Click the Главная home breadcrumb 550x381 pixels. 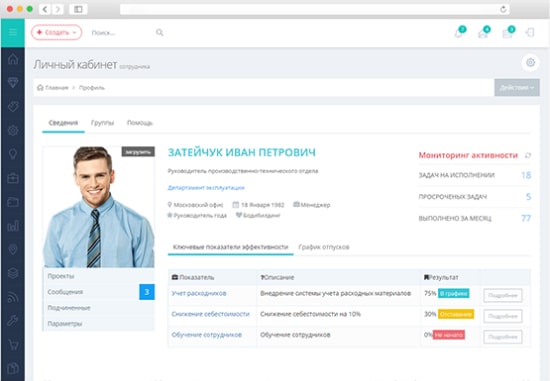click(x=53, y=88)
